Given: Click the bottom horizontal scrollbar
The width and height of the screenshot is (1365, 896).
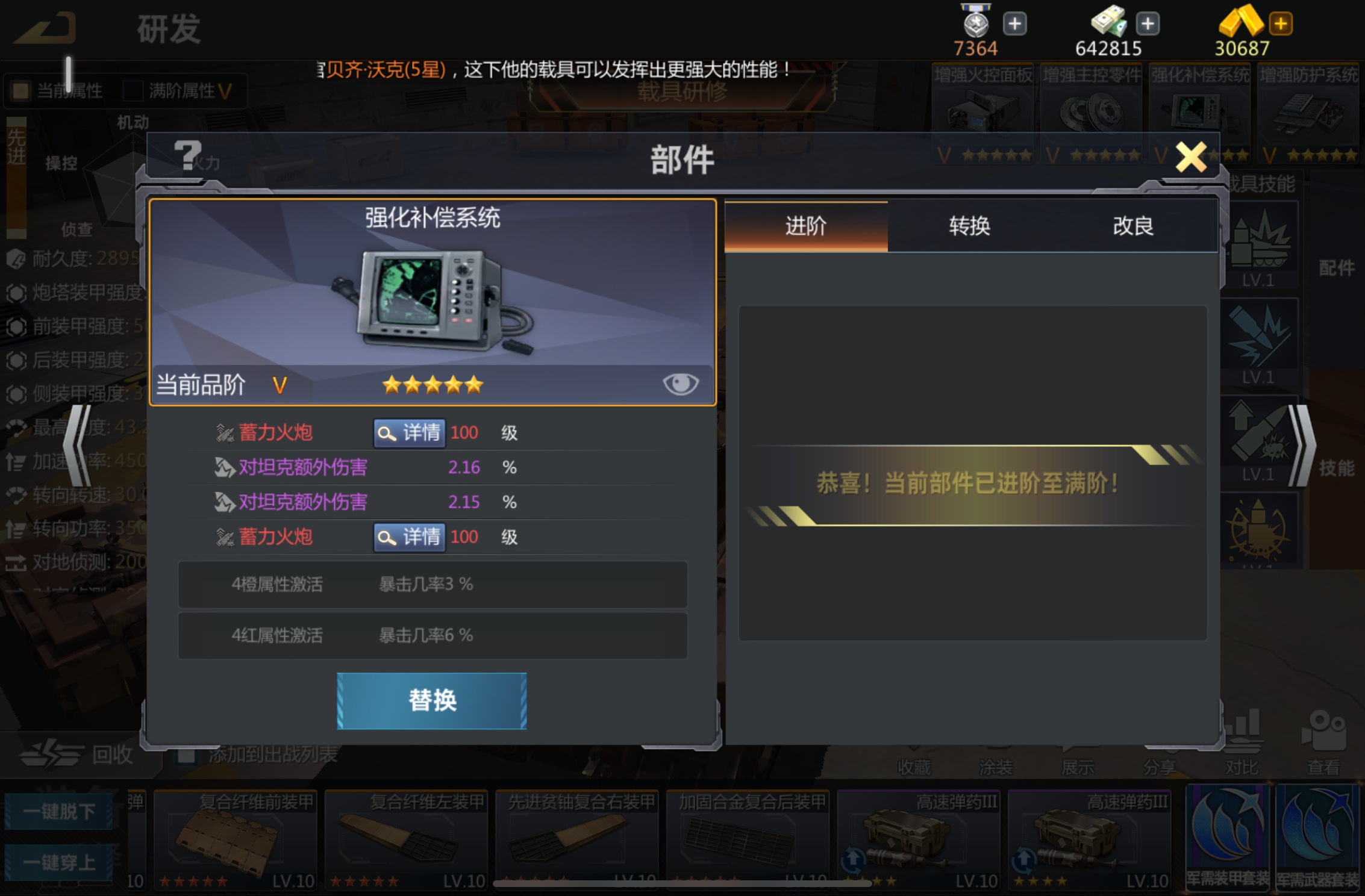Looking at the screenshot, I should (x=682, y=883).
